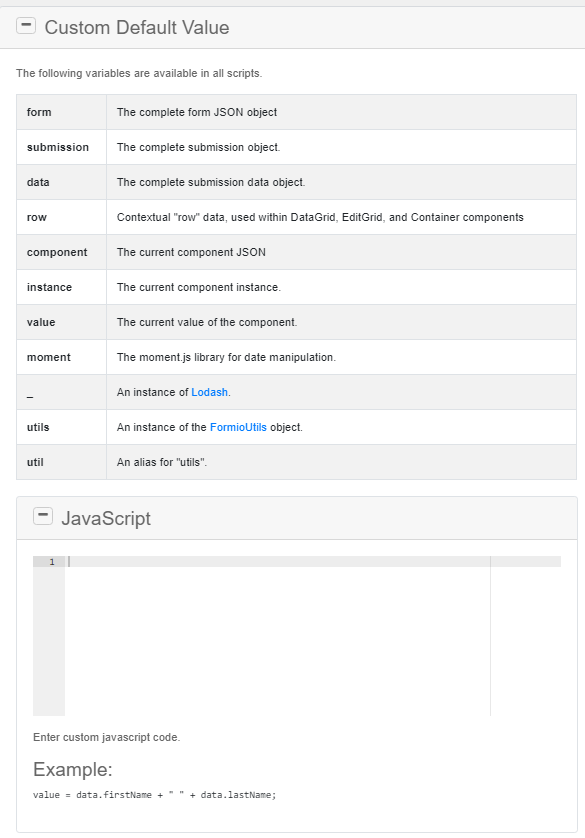
Task: Open the Lodash link
Action: 209,392
